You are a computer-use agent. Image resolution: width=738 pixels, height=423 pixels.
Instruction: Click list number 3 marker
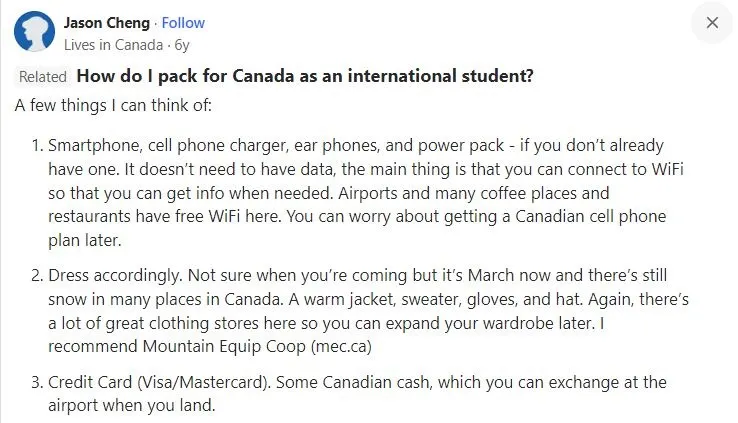pyautogui.click(x=38, y=382)
